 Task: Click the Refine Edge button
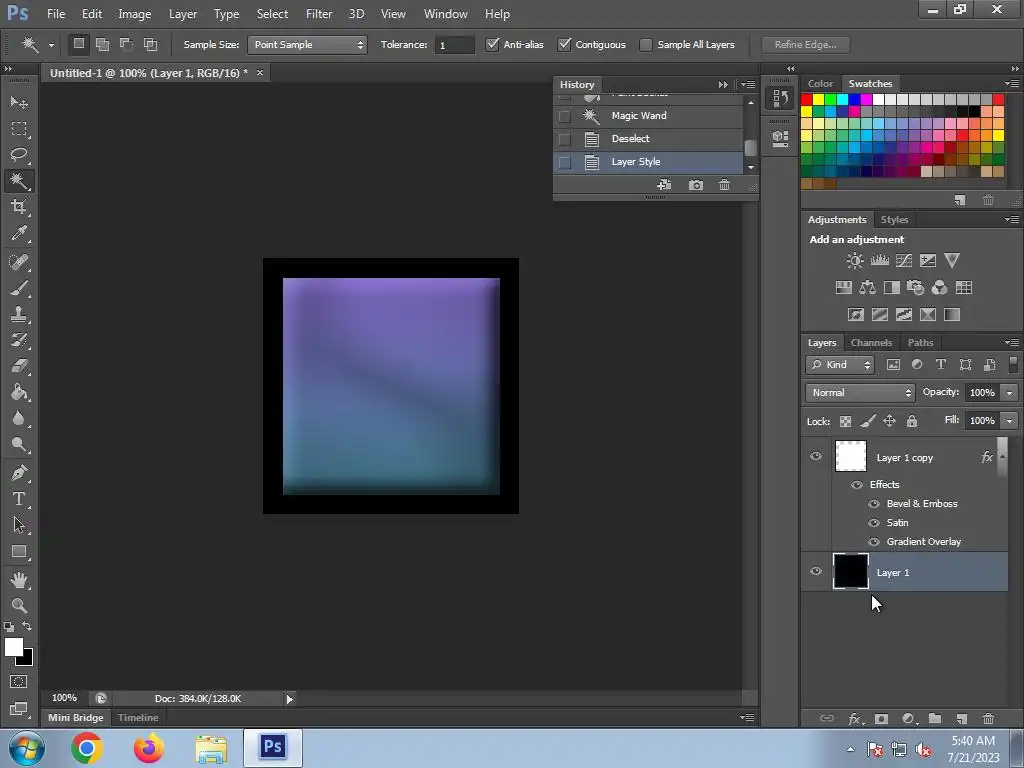(805, 44)
